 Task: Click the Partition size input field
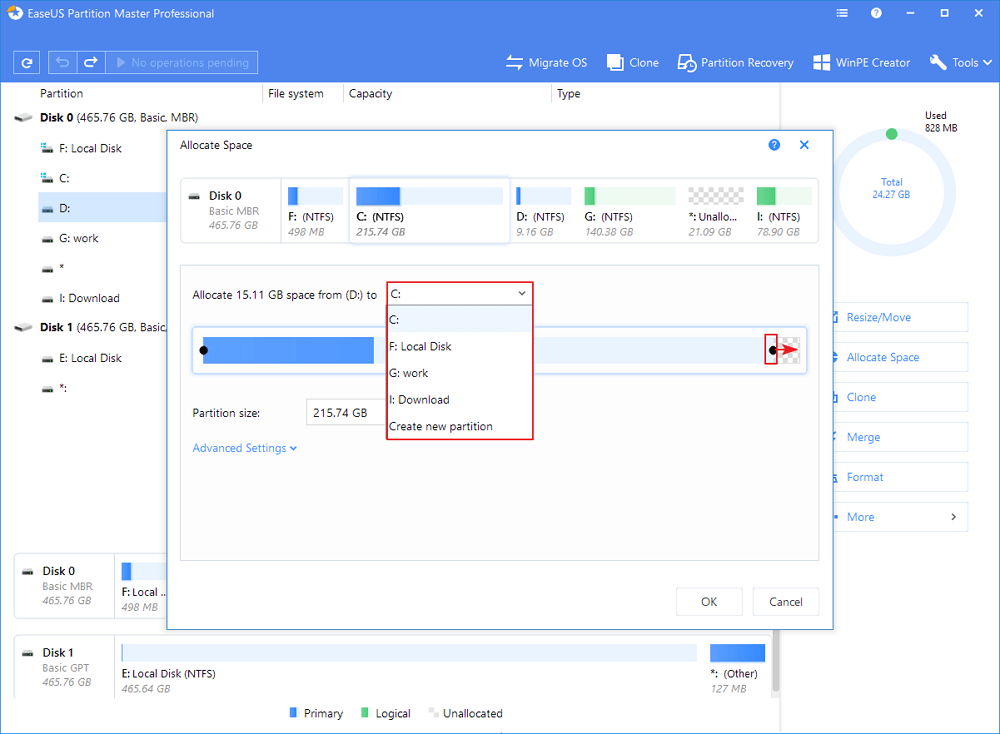(x=346, y=413)
